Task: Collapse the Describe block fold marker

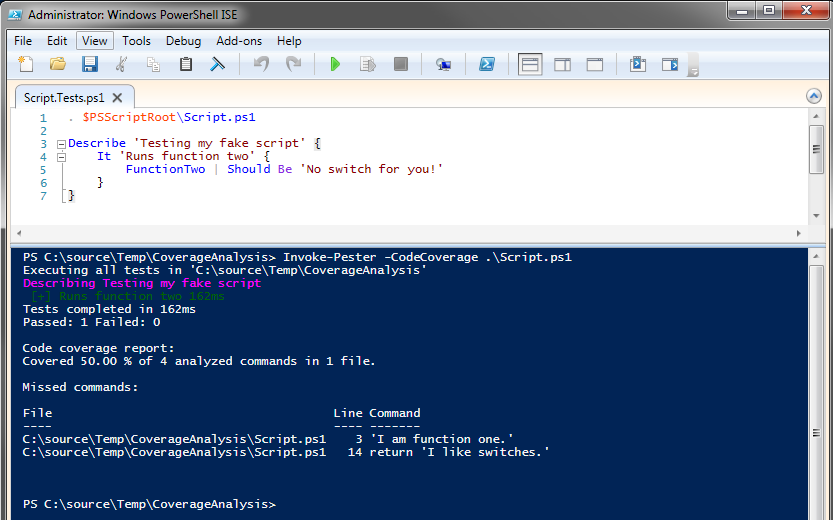Action: 62,144
